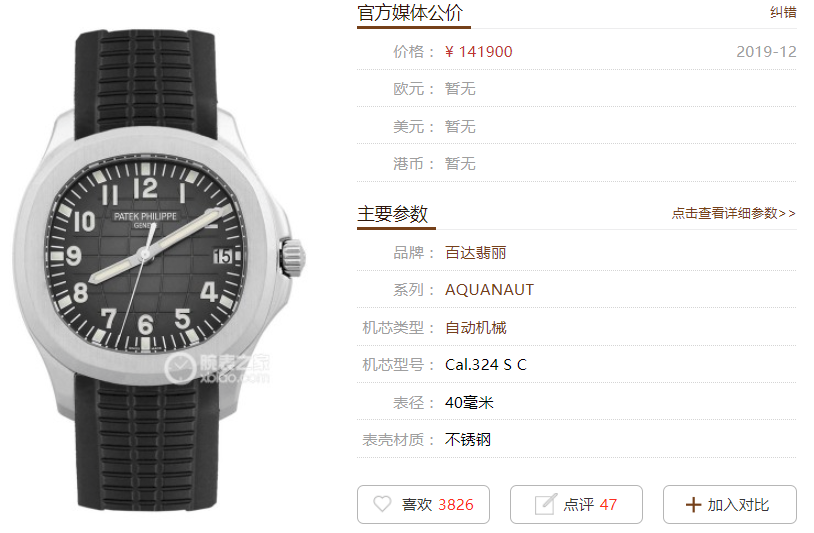Select the 主要参数 section heading
Screen dimensions: 814x533
pos(392,213)
